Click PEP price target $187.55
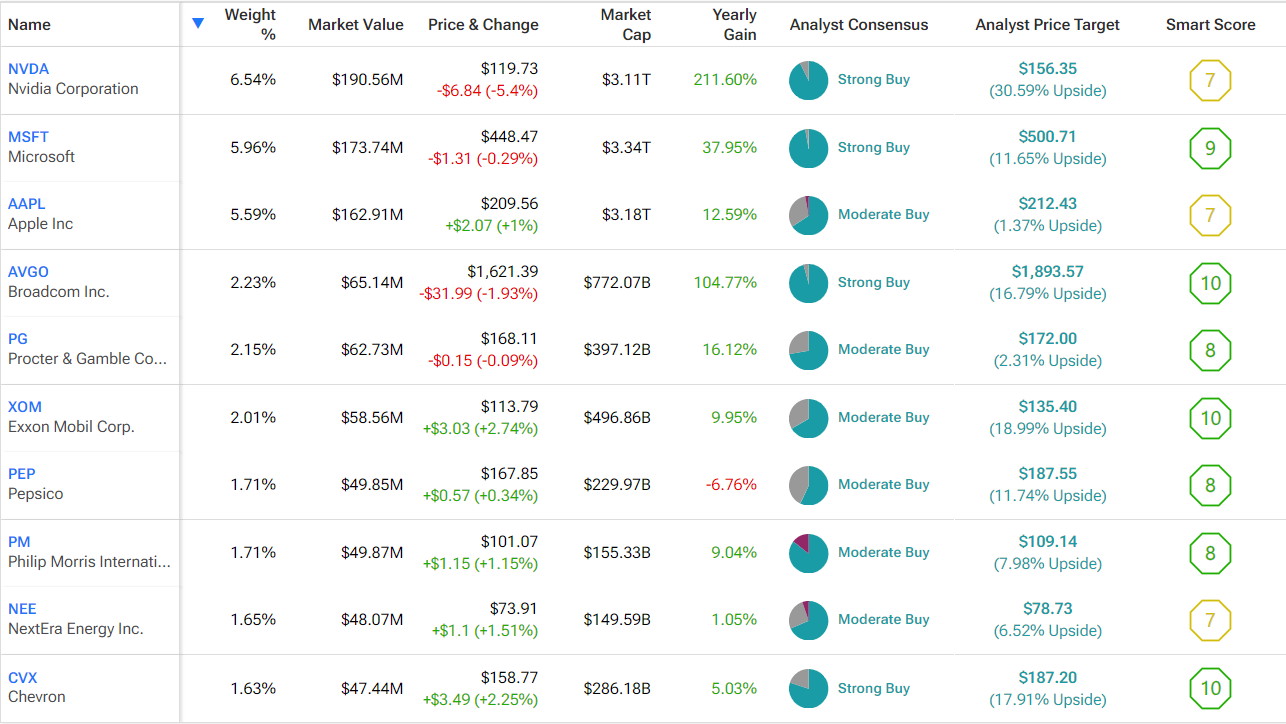Screen dimensions: 1286x724 coord(1048,474)
